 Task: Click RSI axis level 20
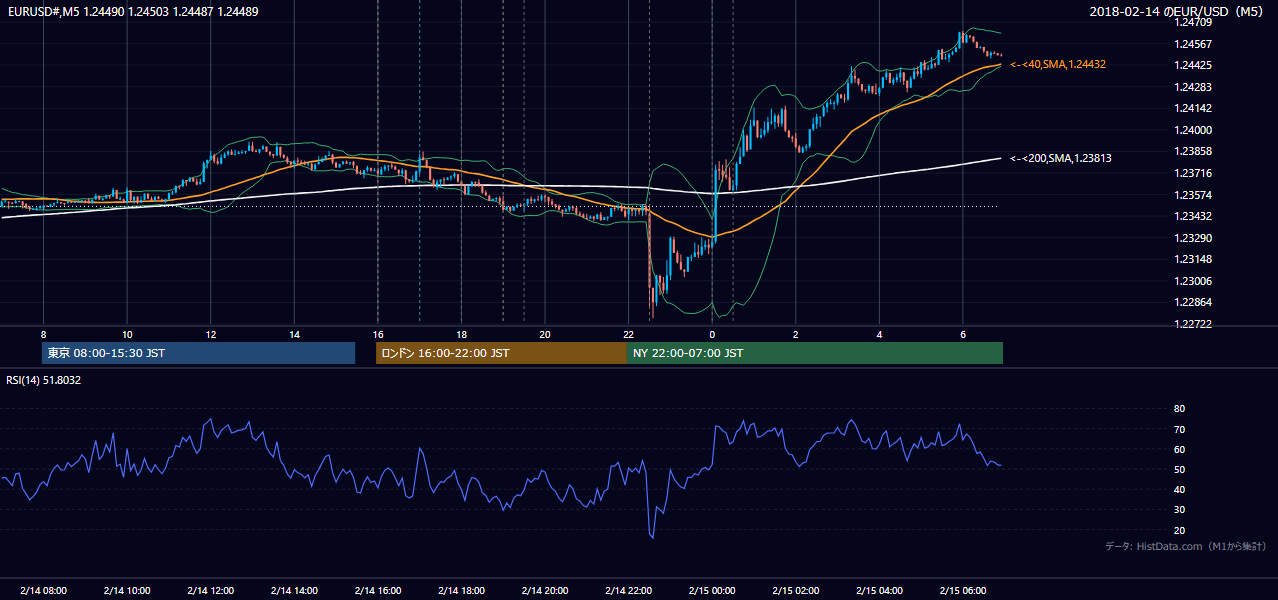tap(1179, 530)
